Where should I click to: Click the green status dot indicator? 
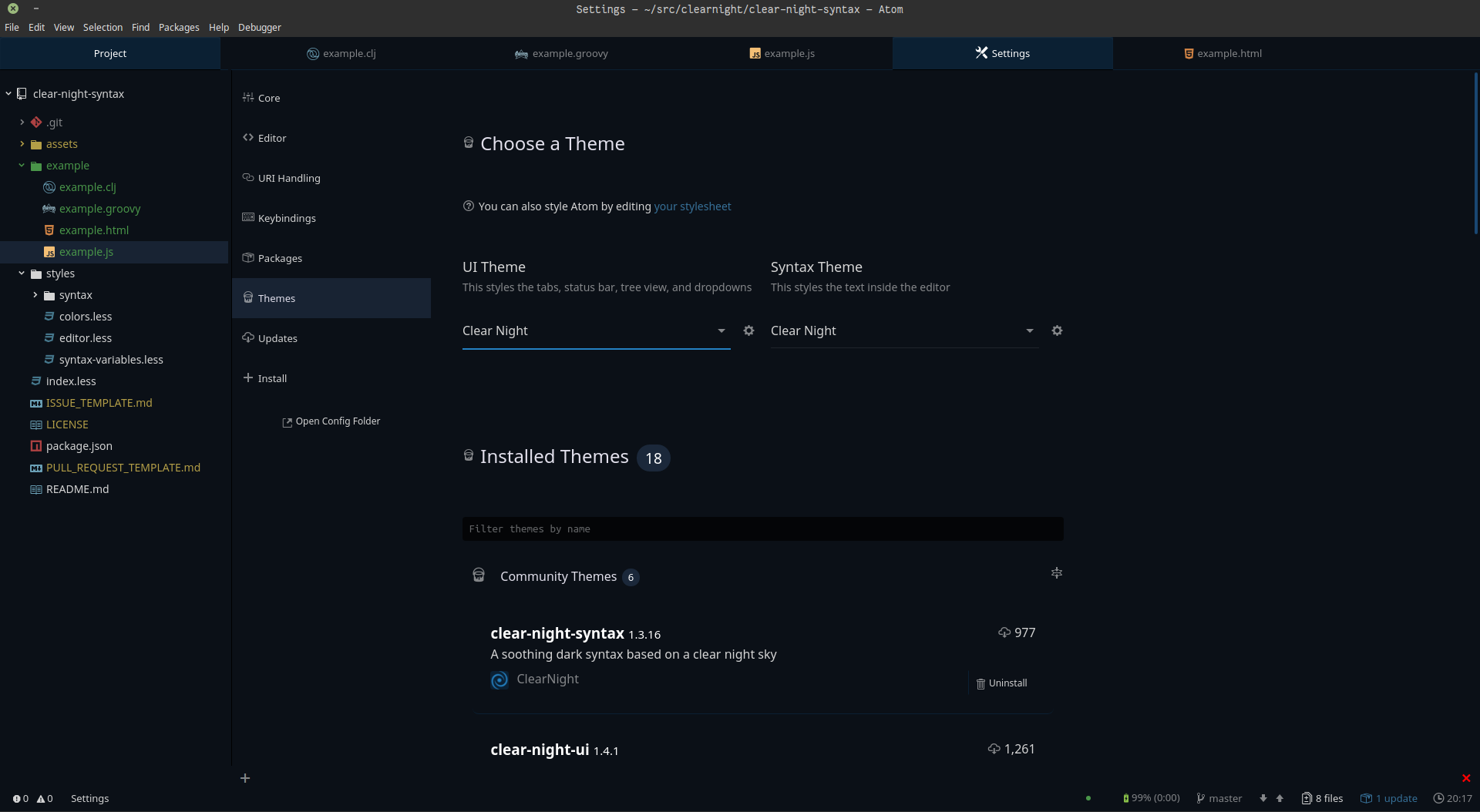(x=1088, y=798)
